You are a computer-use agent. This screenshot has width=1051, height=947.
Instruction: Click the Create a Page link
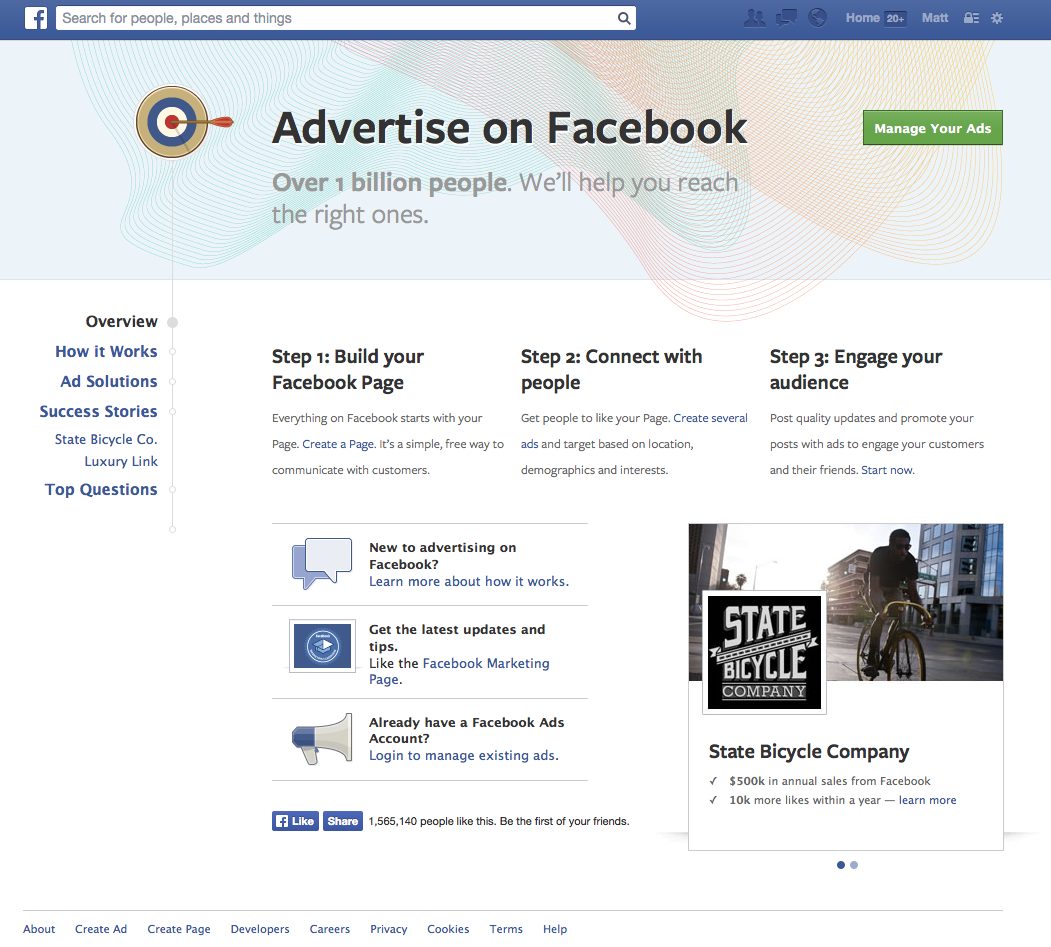point(338,444)
